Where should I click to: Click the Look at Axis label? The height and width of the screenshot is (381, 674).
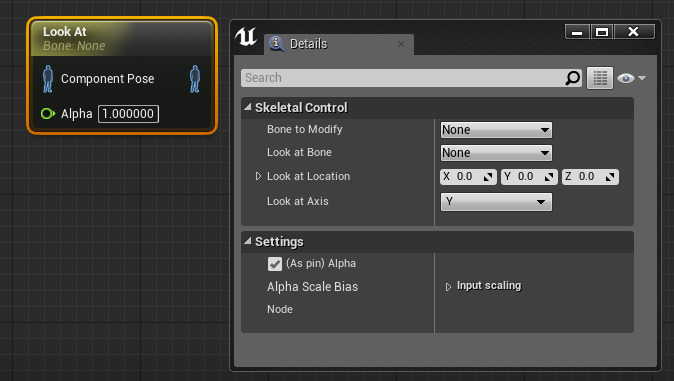coord(298,201)
